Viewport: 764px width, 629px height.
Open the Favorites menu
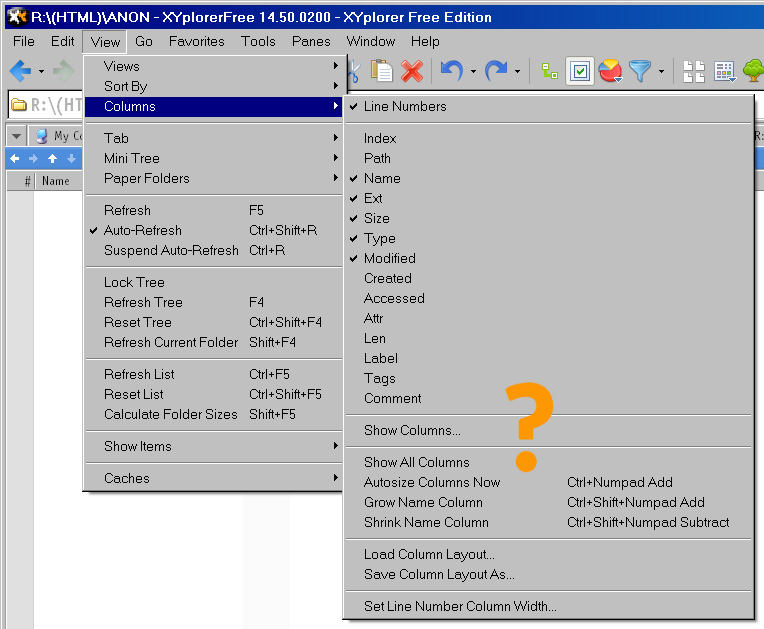coord(196,41)
